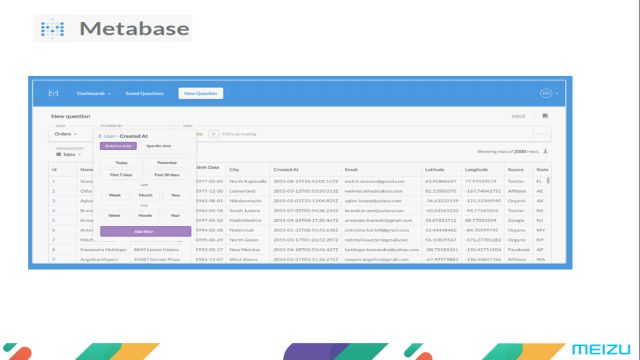Open Saved Questions

click(144, 93)
